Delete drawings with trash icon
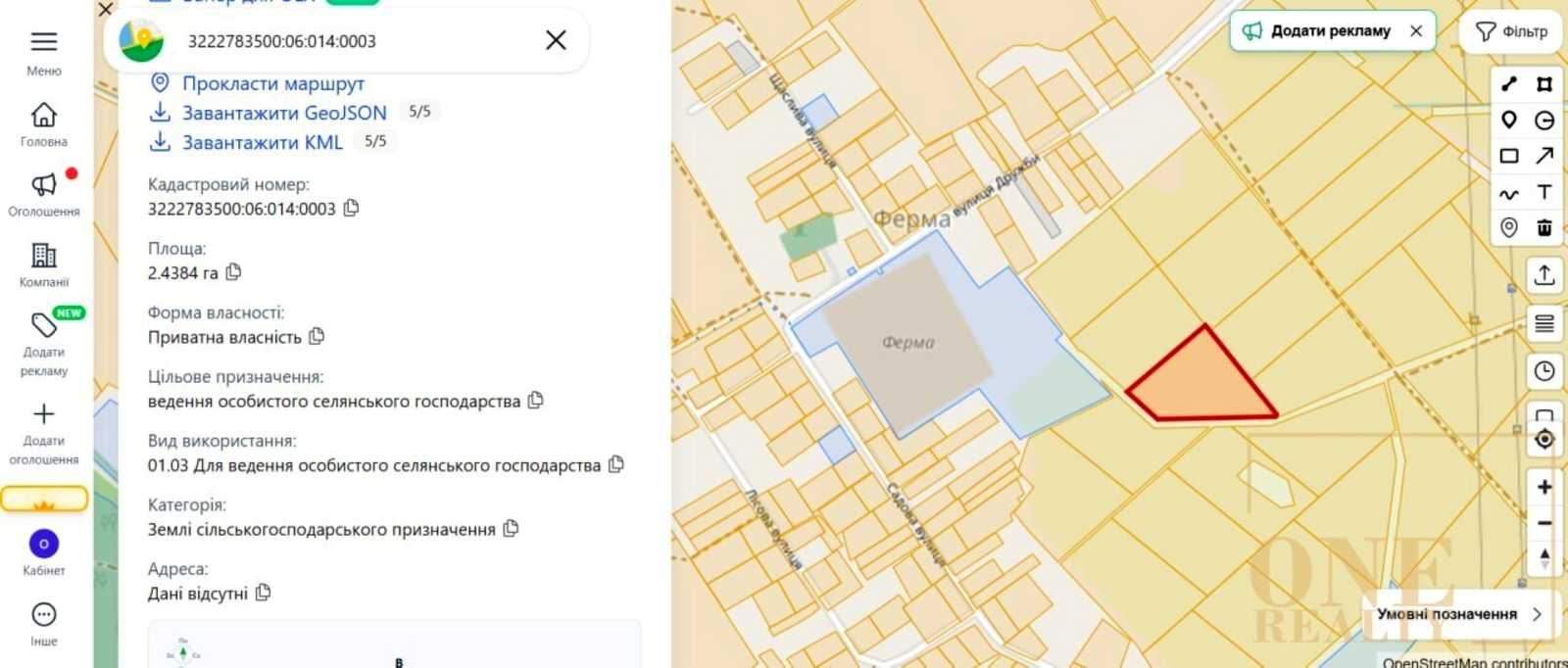 (1544, 227)
